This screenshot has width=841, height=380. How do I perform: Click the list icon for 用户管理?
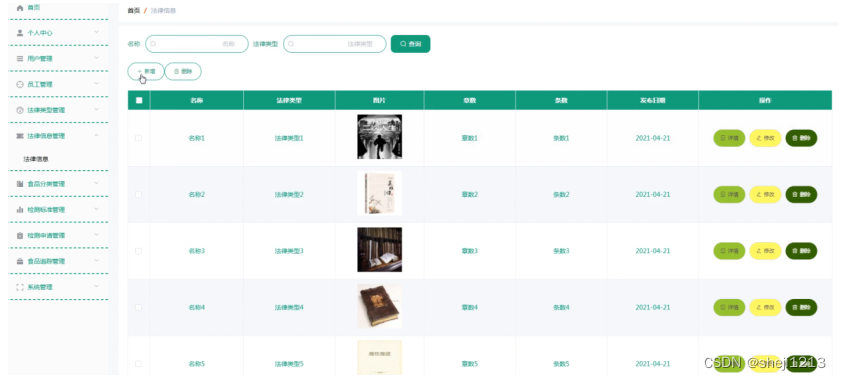(20, 59)
